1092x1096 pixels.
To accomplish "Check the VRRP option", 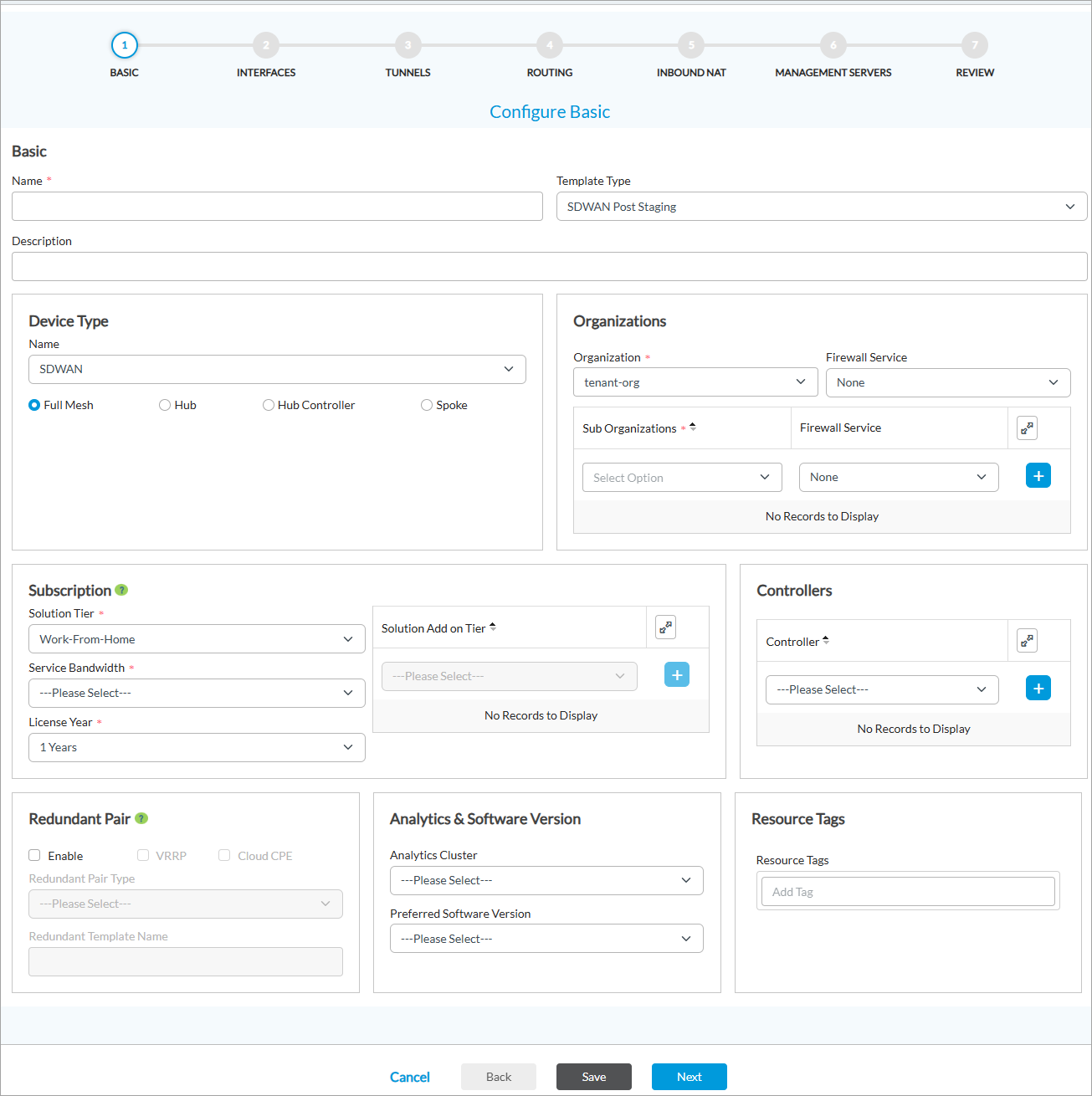I will pyautogui.click(x=143, y=855).
